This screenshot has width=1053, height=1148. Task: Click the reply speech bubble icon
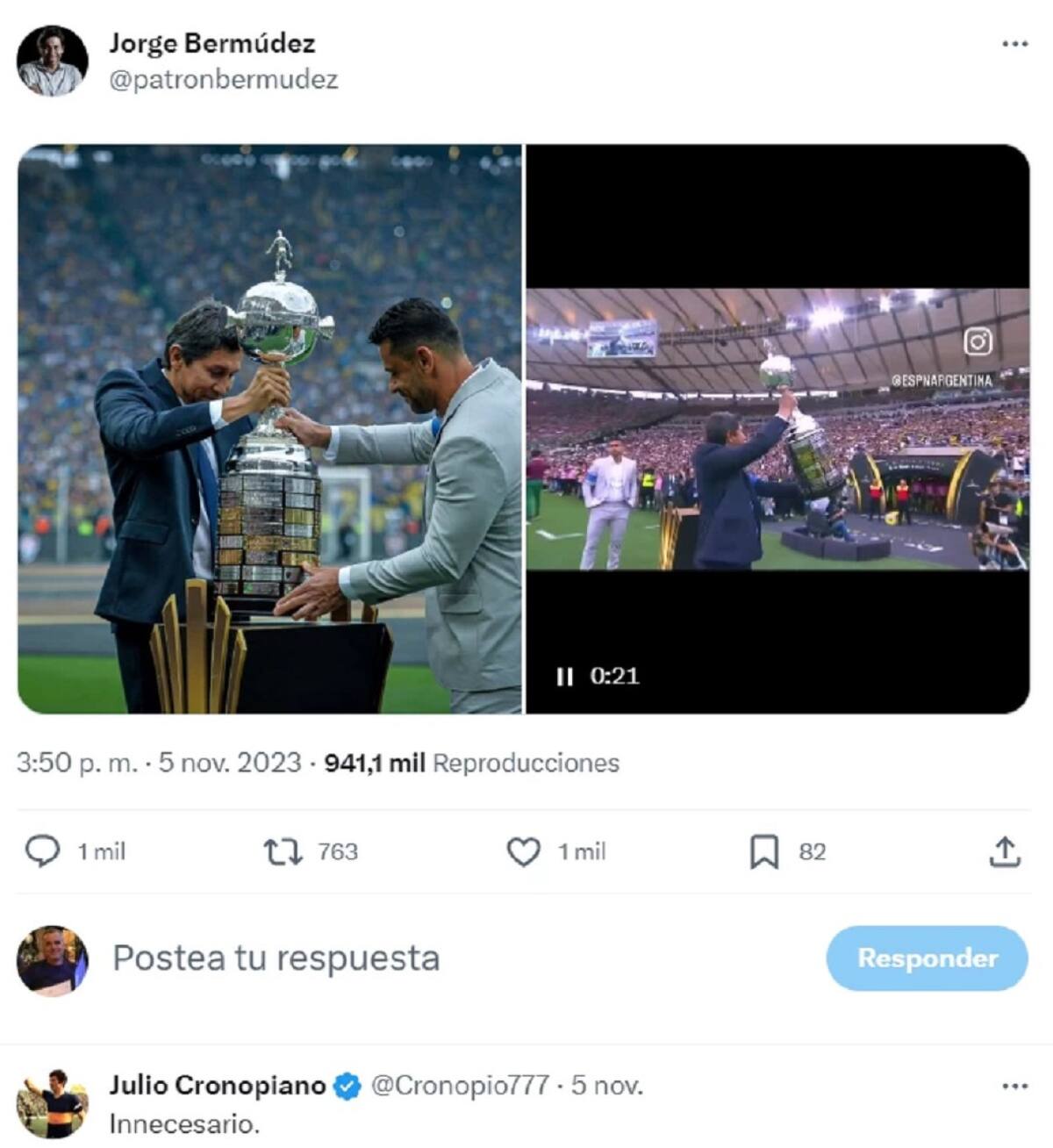42,851
